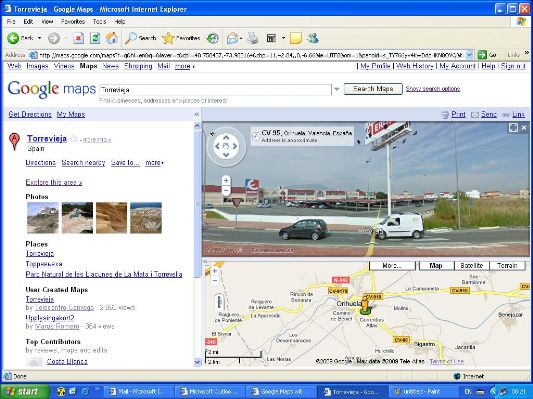Viewport: 533px width, 399px height.
Task: Star Torrevieja as a saved place
Action: pos(73,139)
